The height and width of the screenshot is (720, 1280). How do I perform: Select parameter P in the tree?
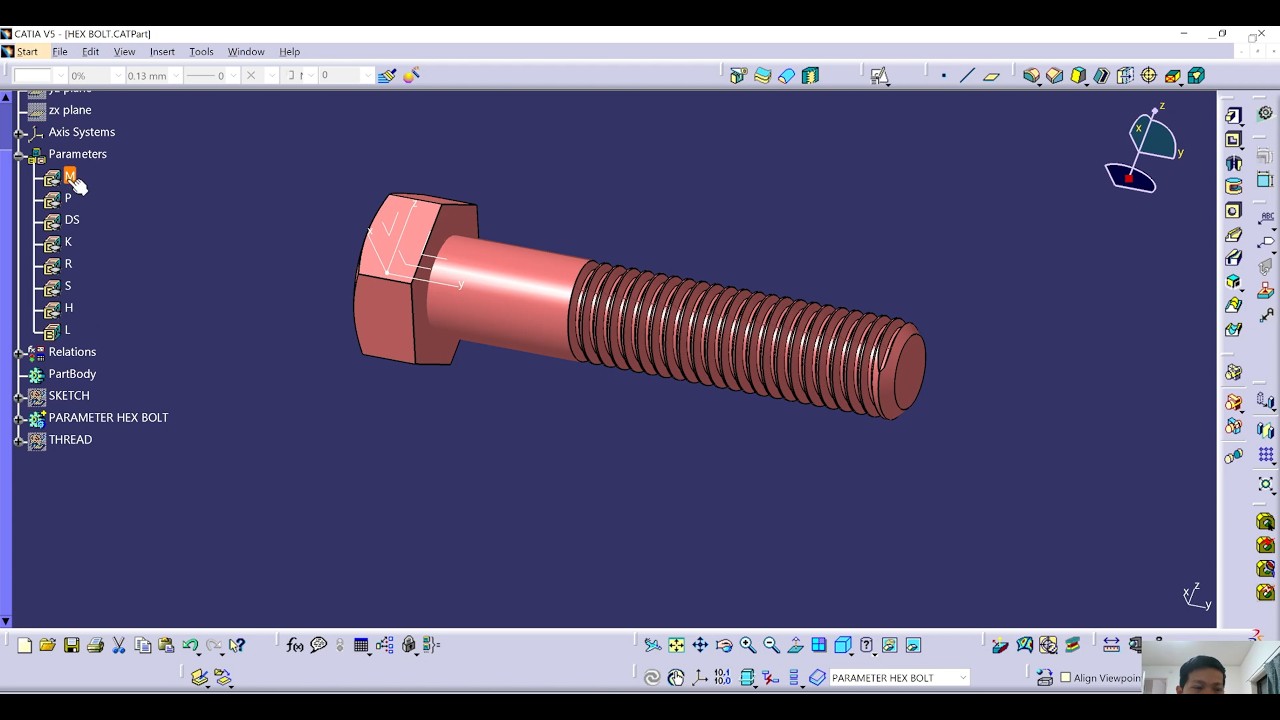(68, 198)
